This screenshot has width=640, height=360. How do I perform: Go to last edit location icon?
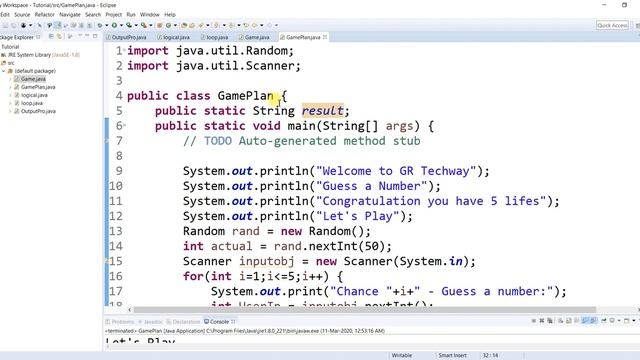(x=246, y=25)
